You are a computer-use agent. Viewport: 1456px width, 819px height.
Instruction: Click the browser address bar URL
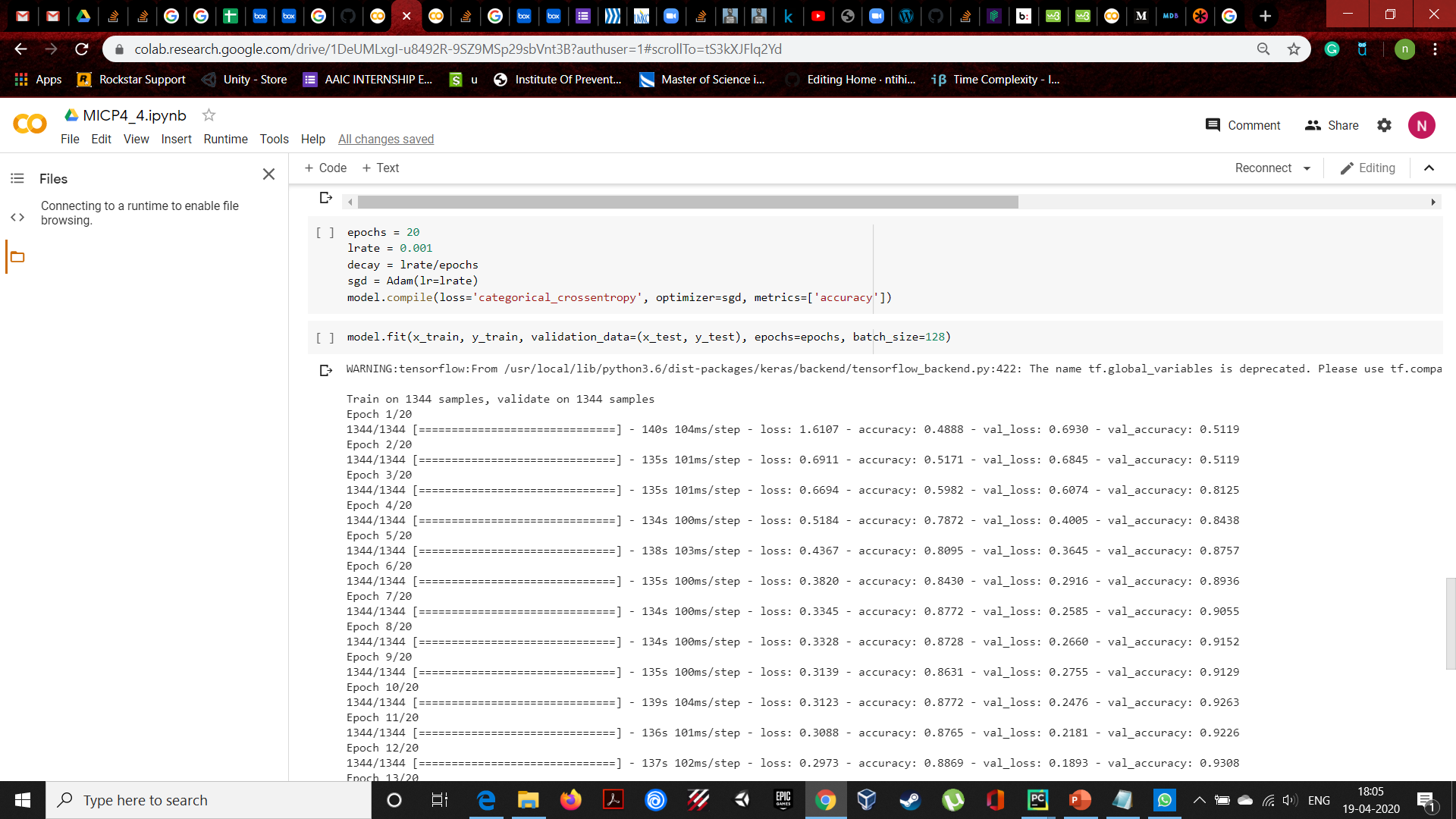[458, 49]
